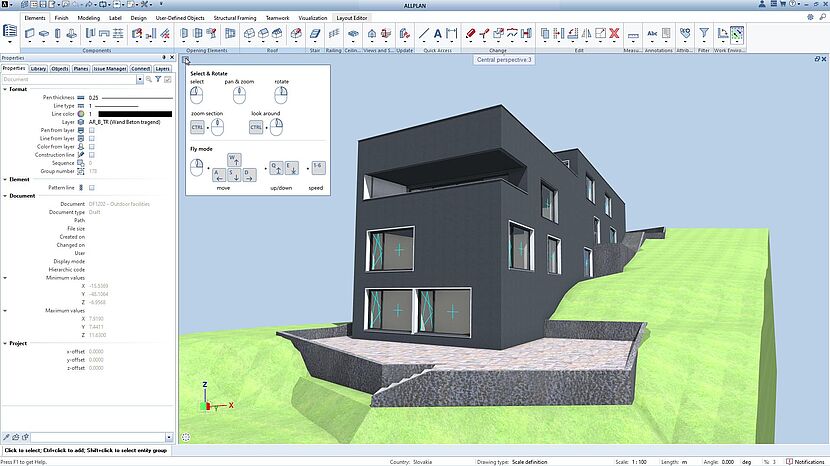Viewport: 830px width, 466px height.
Task: Check the Pattern line checkbox
Action: (92, 188)
